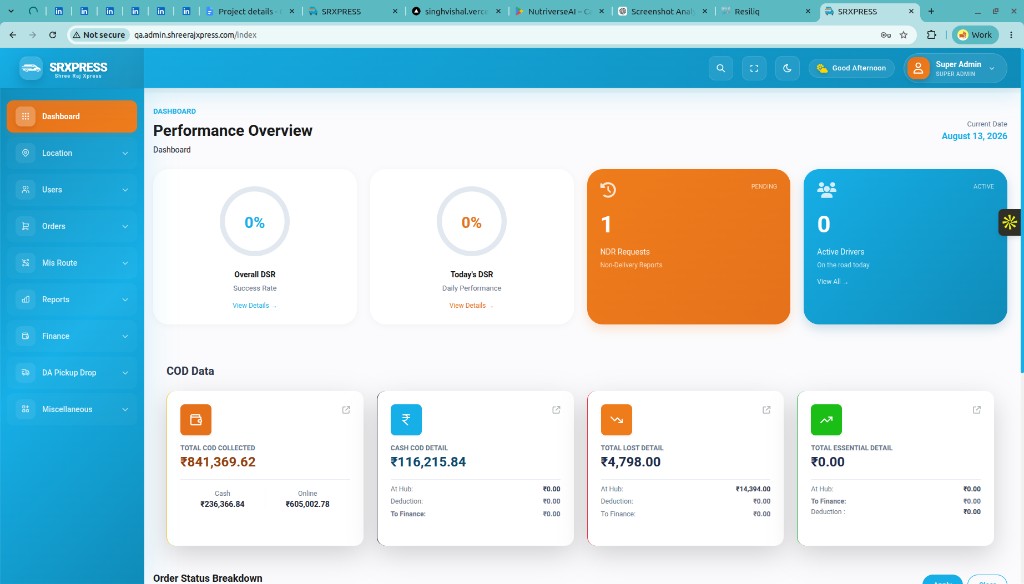Expand the Miscellaneous menu chevron

coord(125,410)
